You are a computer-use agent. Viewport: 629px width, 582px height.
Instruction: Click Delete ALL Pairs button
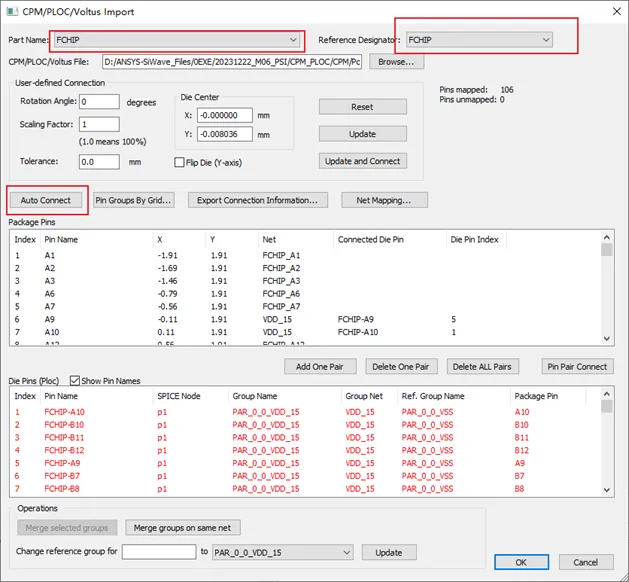click(483, 366)
